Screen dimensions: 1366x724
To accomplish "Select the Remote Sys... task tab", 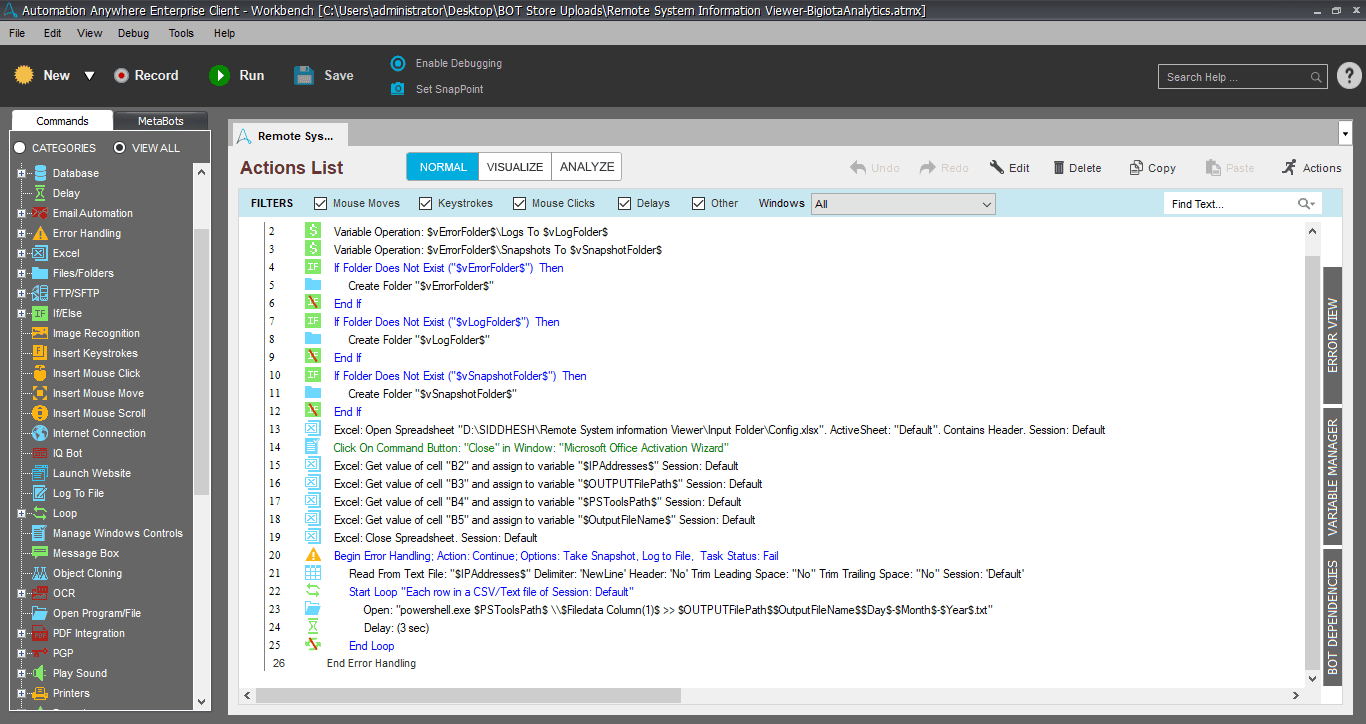I will 289,136.
